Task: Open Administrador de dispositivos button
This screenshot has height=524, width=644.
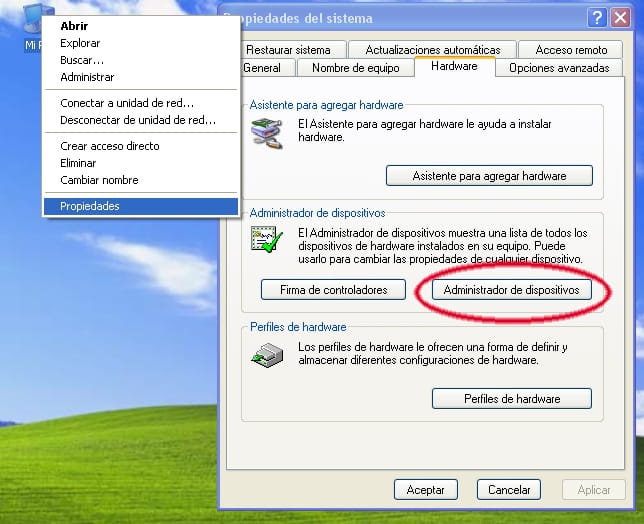Action: [x=511, y=290]
